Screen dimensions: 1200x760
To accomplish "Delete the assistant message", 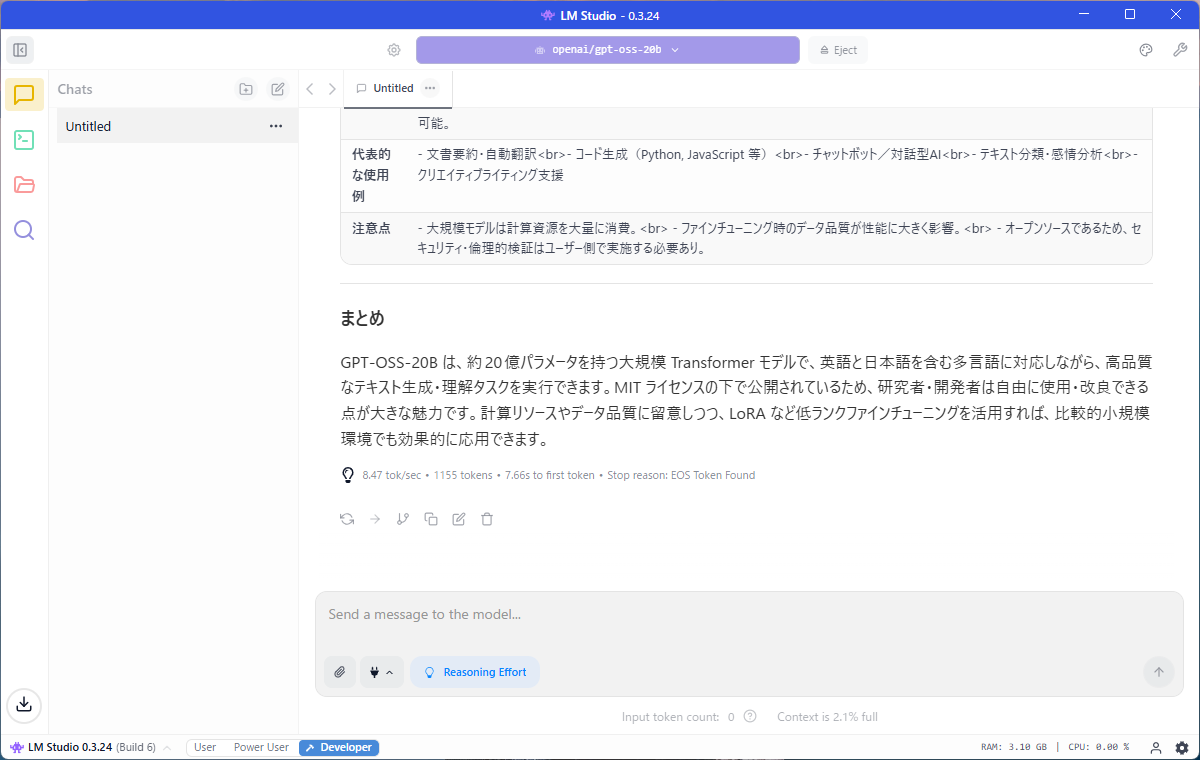I will coord(487,519).
